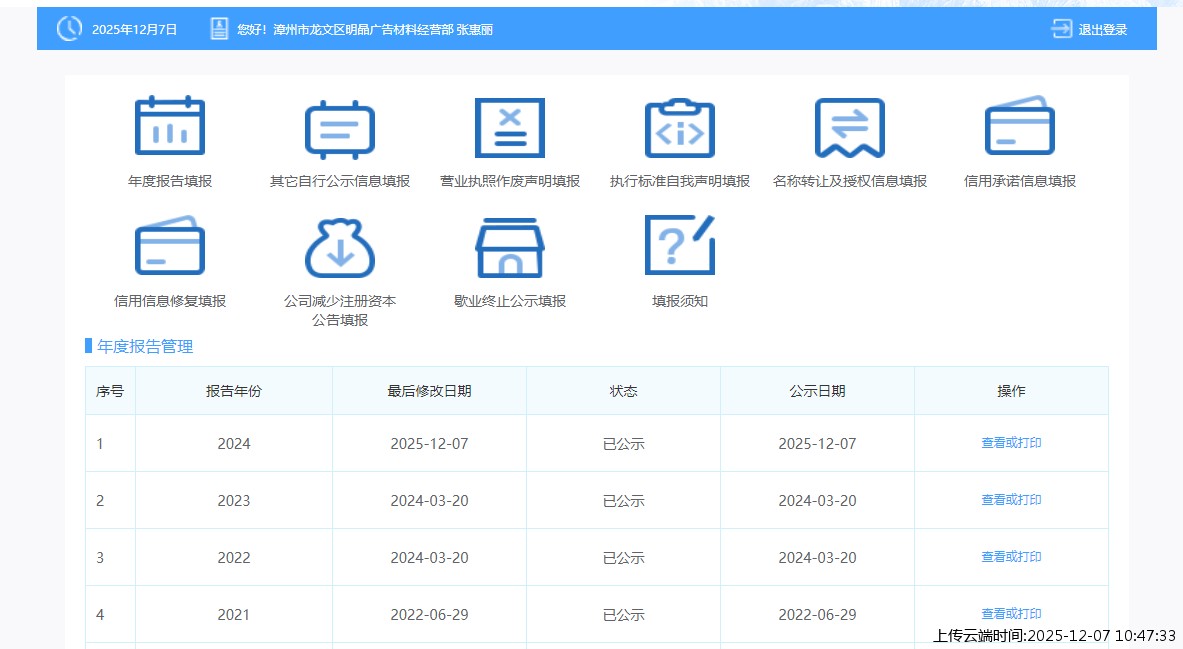Screen dimensions: 1183x649
Task: Click the user profile icon beside 您好
Action: 220,29
